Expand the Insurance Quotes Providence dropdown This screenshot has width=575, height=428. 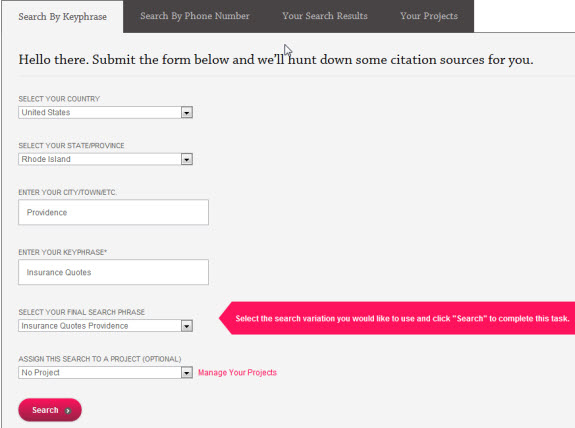[106, 326]
